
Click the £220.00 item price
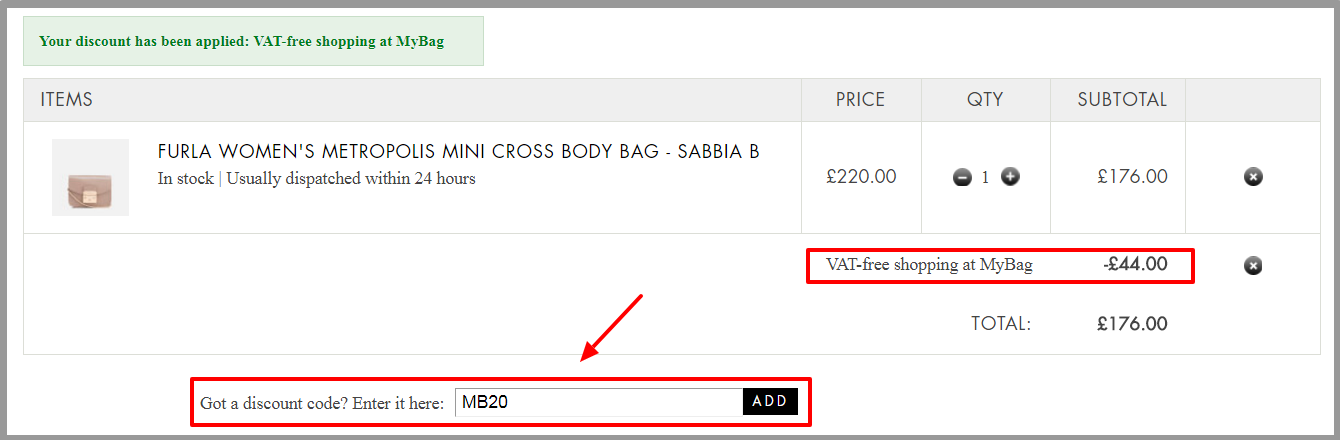tap(861, 177)
